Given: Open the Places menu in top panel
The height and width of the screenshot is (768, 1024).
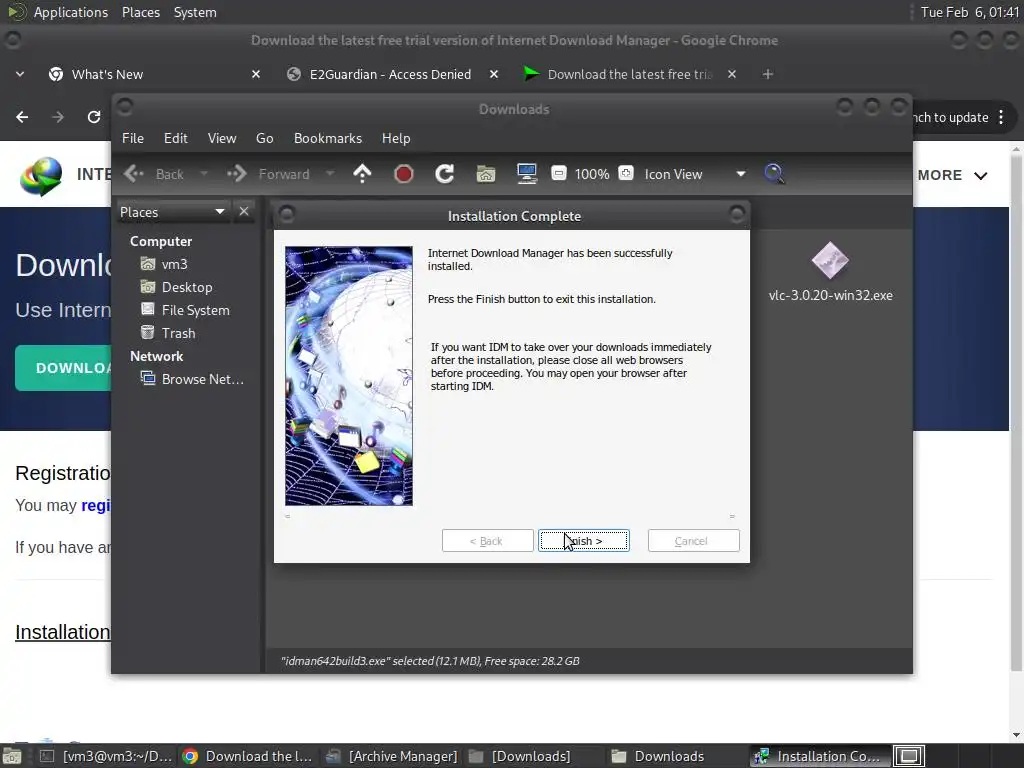Looking at the screenshot, I should 141,12.
